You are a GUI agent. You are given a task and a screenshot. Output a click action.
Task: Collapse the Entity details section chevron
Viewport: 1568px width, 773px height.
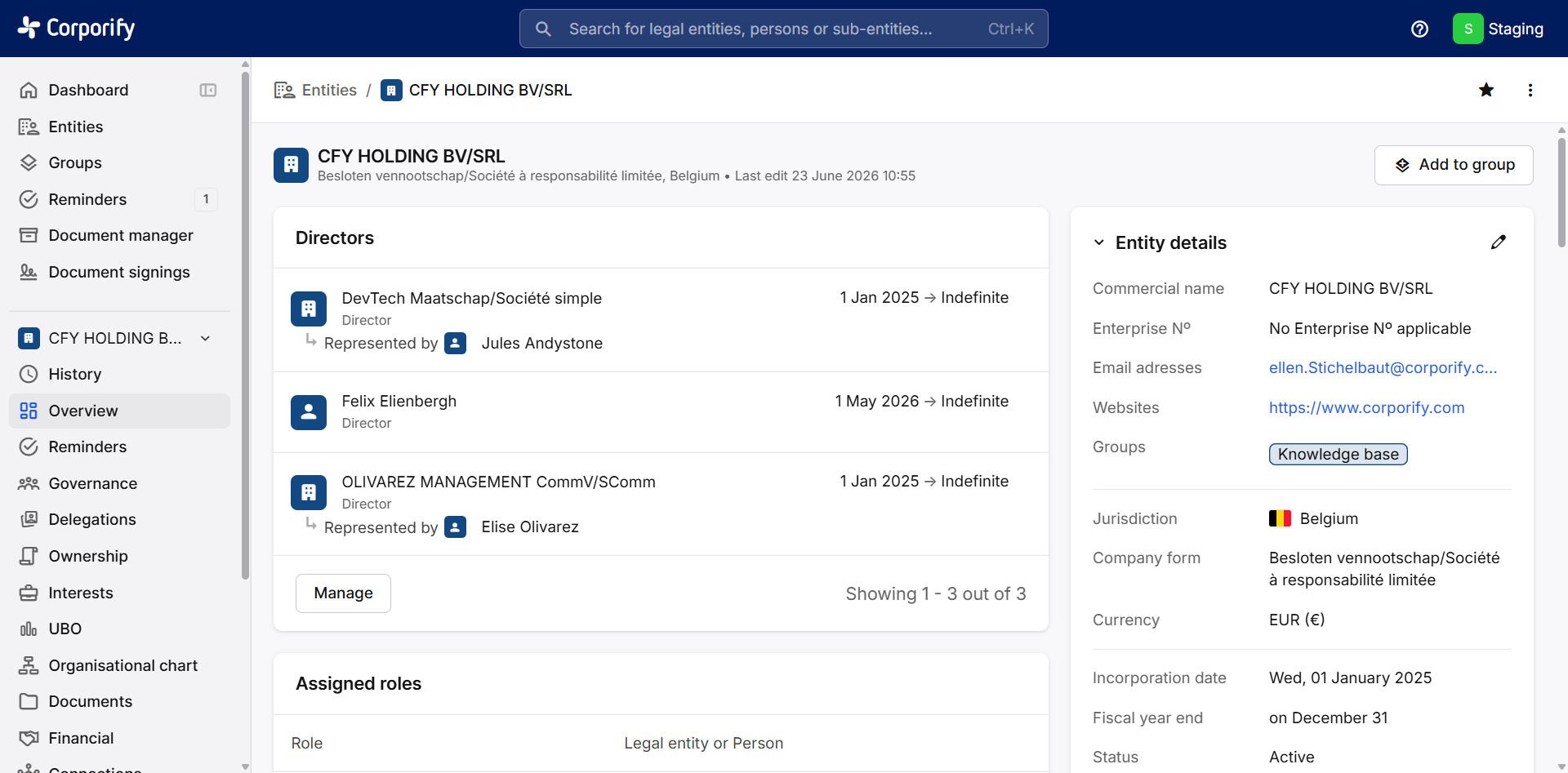(1099, 242)
